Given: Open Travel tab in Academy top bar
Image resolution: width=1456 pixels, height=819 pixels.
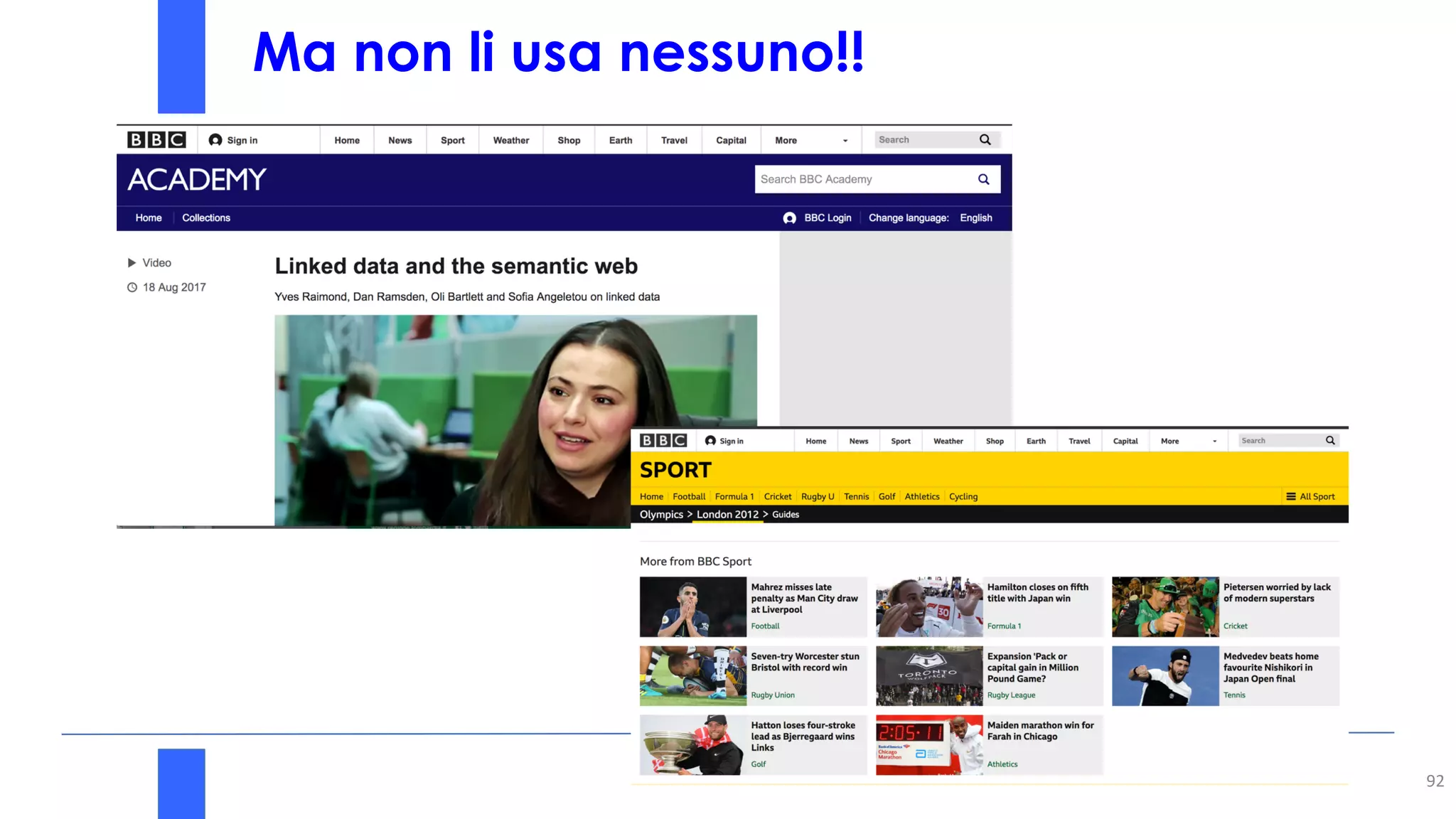Looking at the screenshot, I should pos(674,140).
